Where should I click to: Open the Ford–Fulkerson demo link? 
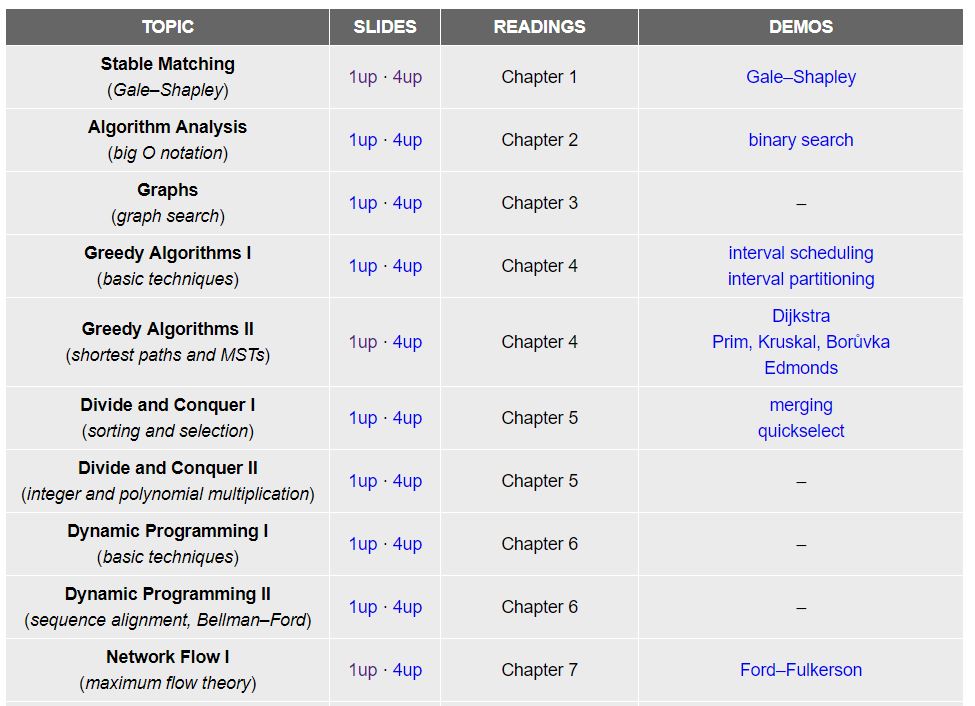pyautogui.click(x=800, y=670)
